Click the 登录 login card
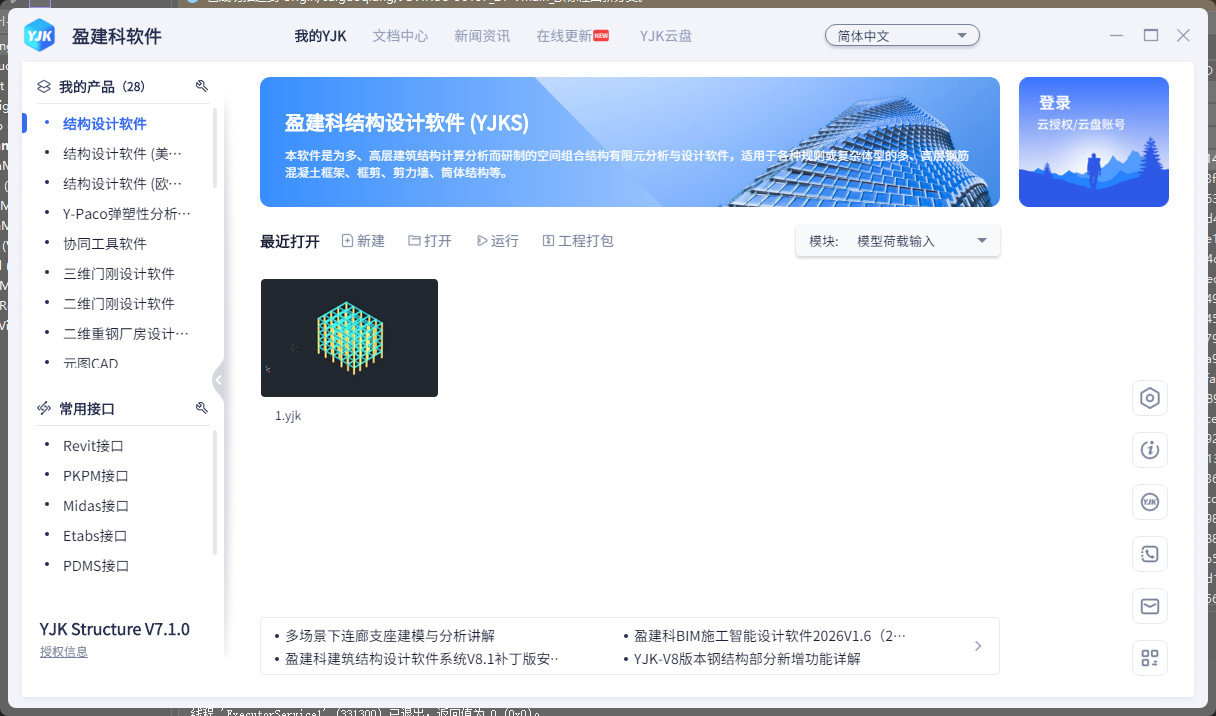Viewport: 1216px width, 716px height. [x=1094, y=142]
